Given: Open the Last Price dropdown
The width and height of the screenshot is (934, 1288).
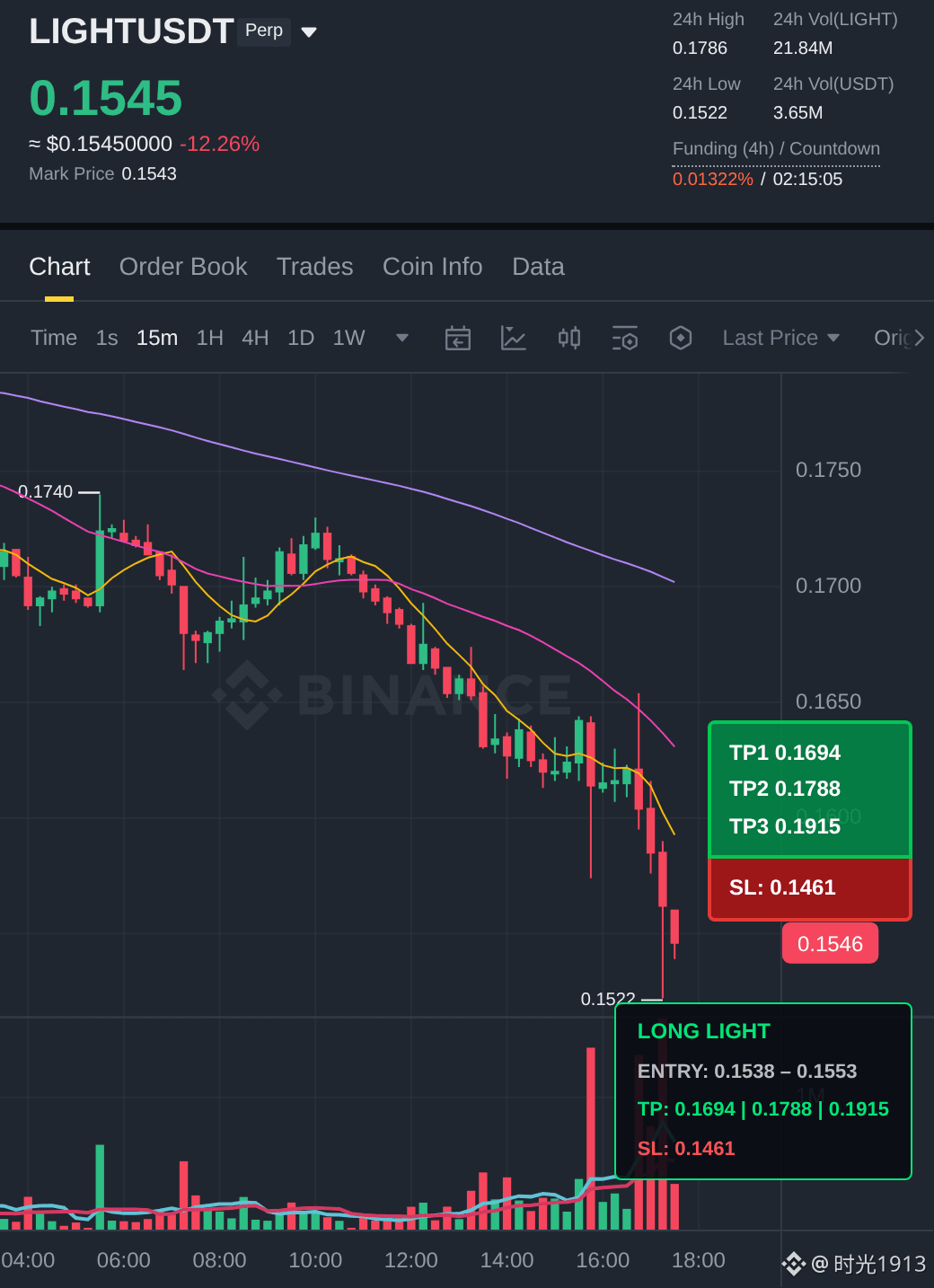Looking at the screenshot, I should click(x=781, y=338).
